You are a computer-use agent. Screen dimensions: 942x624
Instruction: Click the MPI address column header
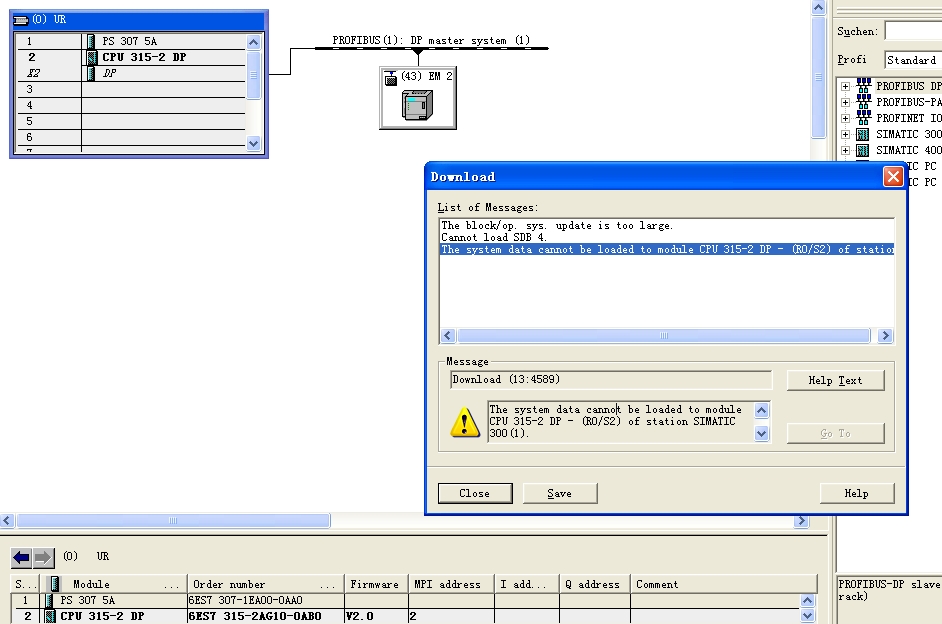(451, 584)
